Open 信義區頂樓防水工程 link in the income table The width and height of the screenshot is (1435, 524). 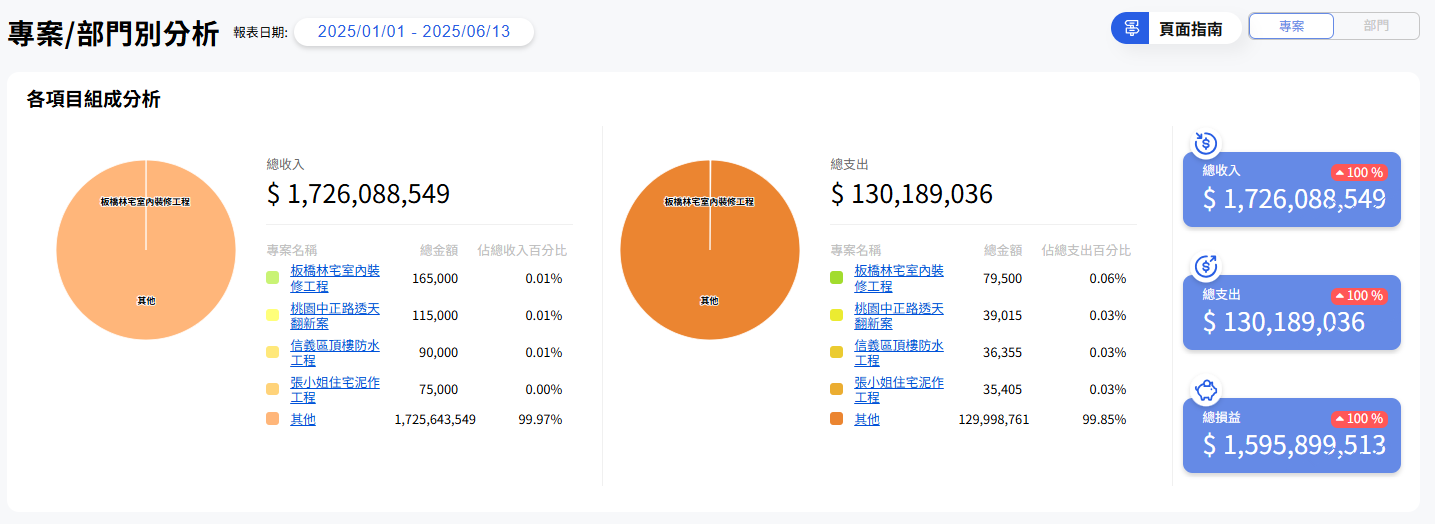point(335,352)
